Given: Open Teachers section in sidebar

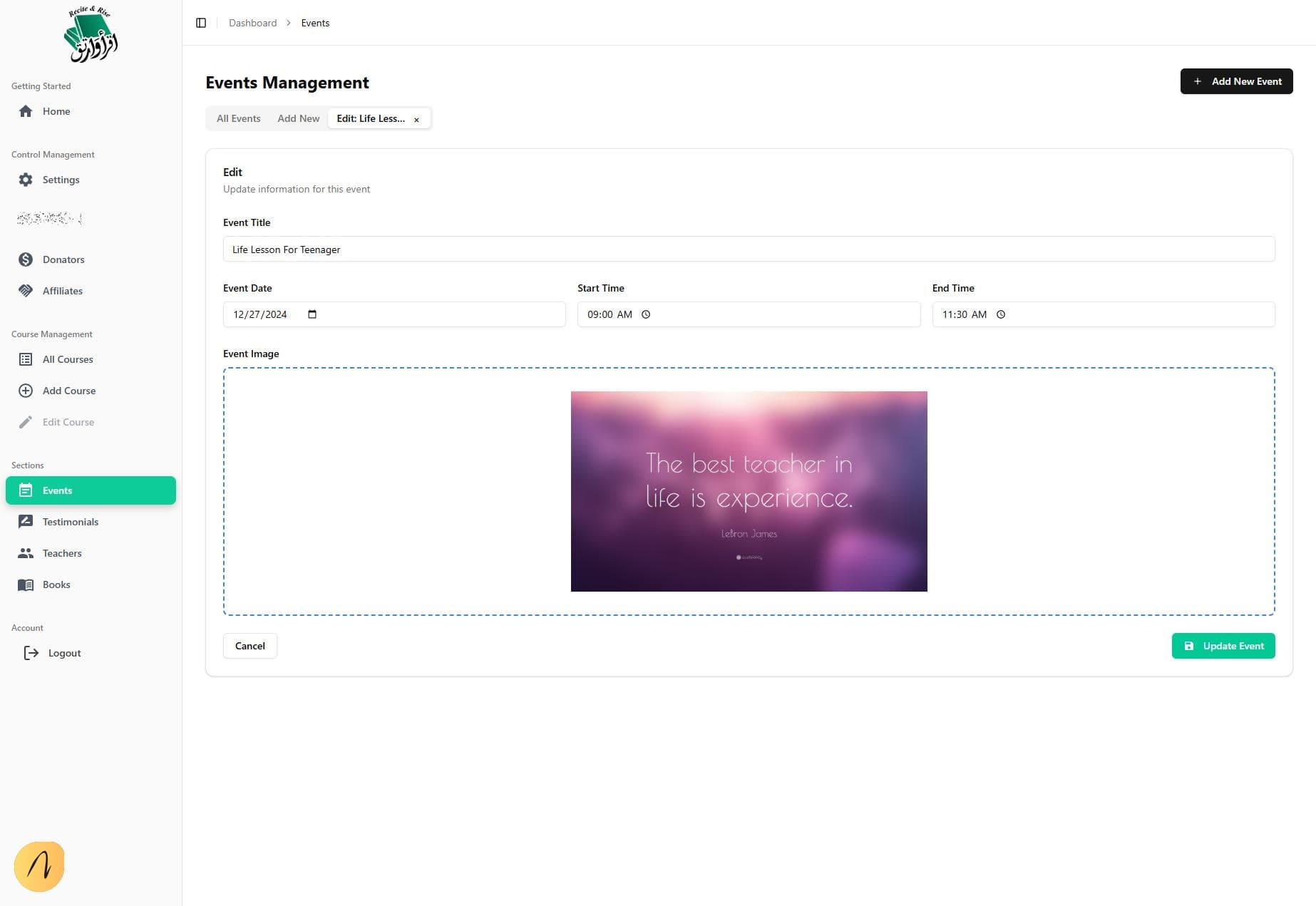Looking at the screenshot, I should (91, 553).
